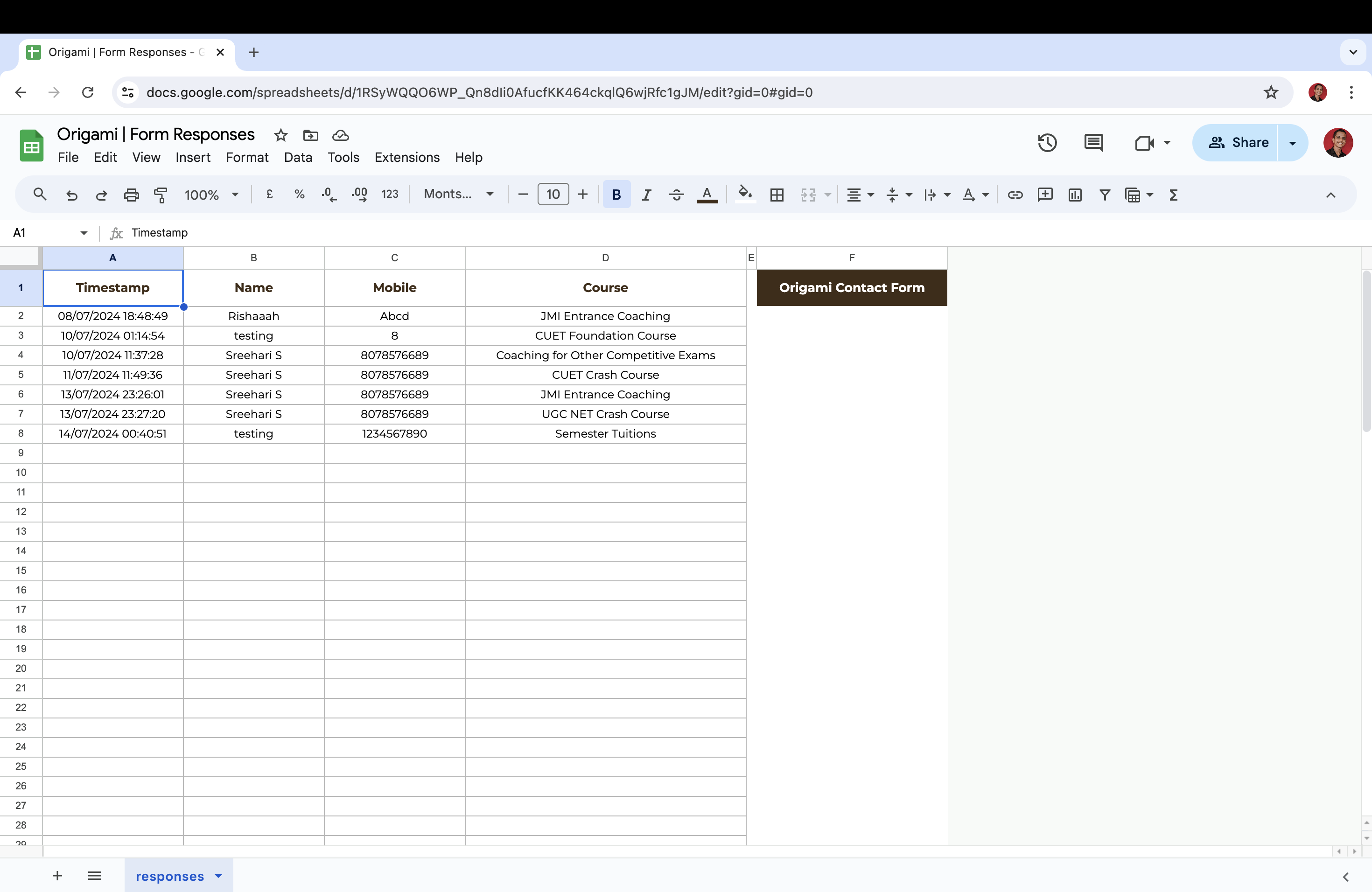Image resolution: width=1372 pixels, height=892 pixels.
Task: Open version history clock icon
Action: click(1047, 143)
